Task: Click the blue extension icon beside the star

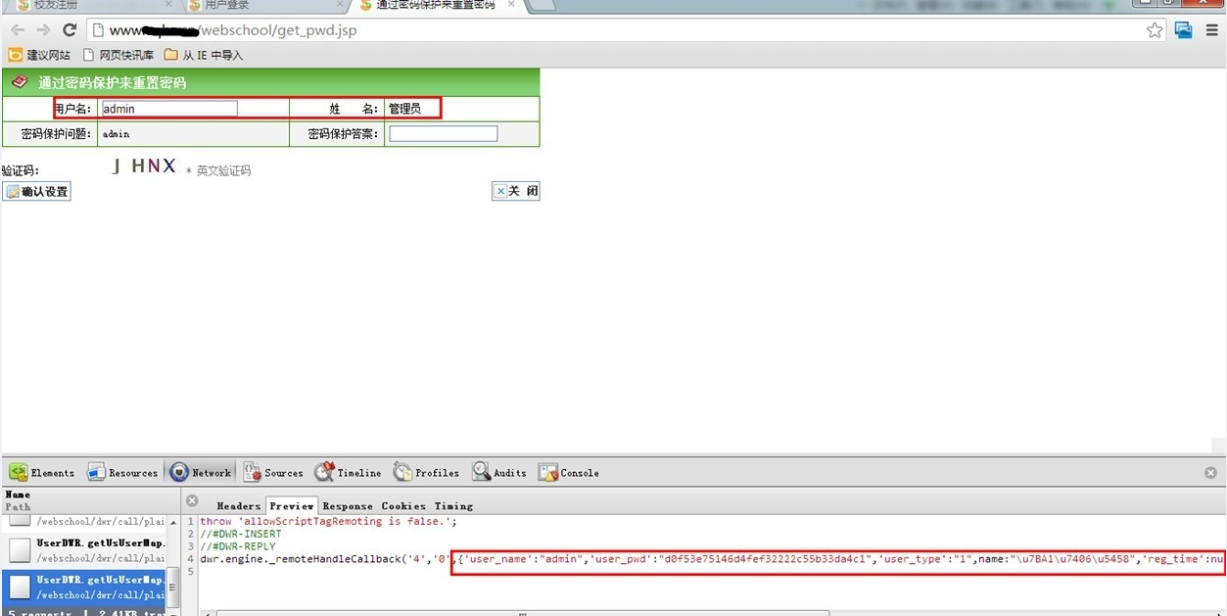Action: coord(1184,30)
